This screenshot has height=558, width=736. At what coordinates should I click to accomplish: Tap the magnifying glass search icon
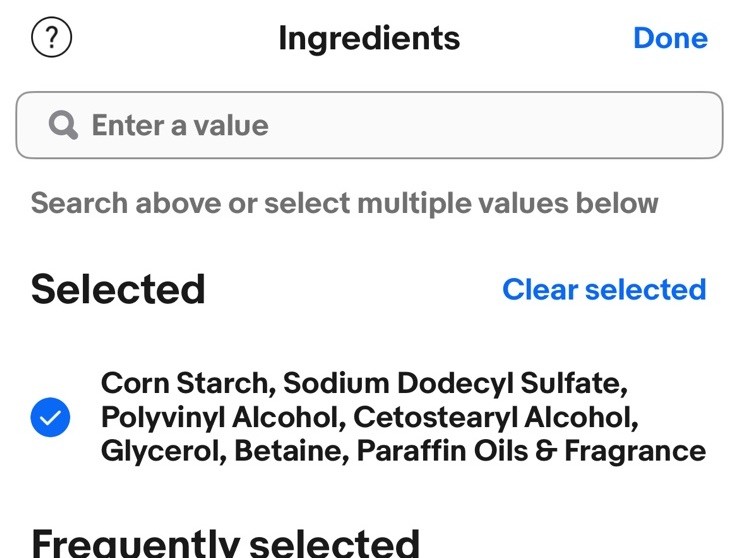coord(63,125)
